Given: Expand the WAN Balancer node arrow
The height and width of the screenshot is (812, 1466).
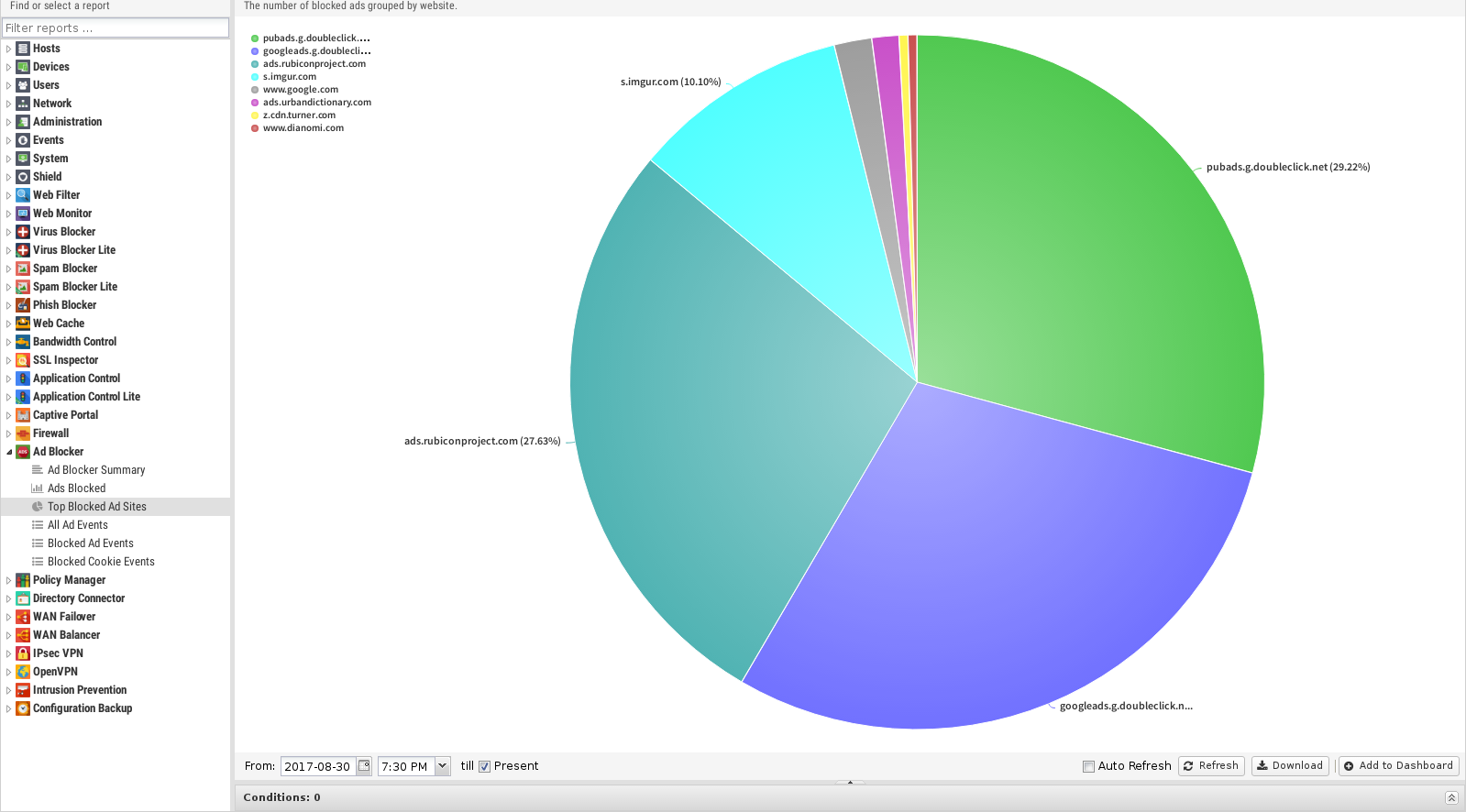Looking at the screenshot, I should pyautogui.click(x=8, y=635).
